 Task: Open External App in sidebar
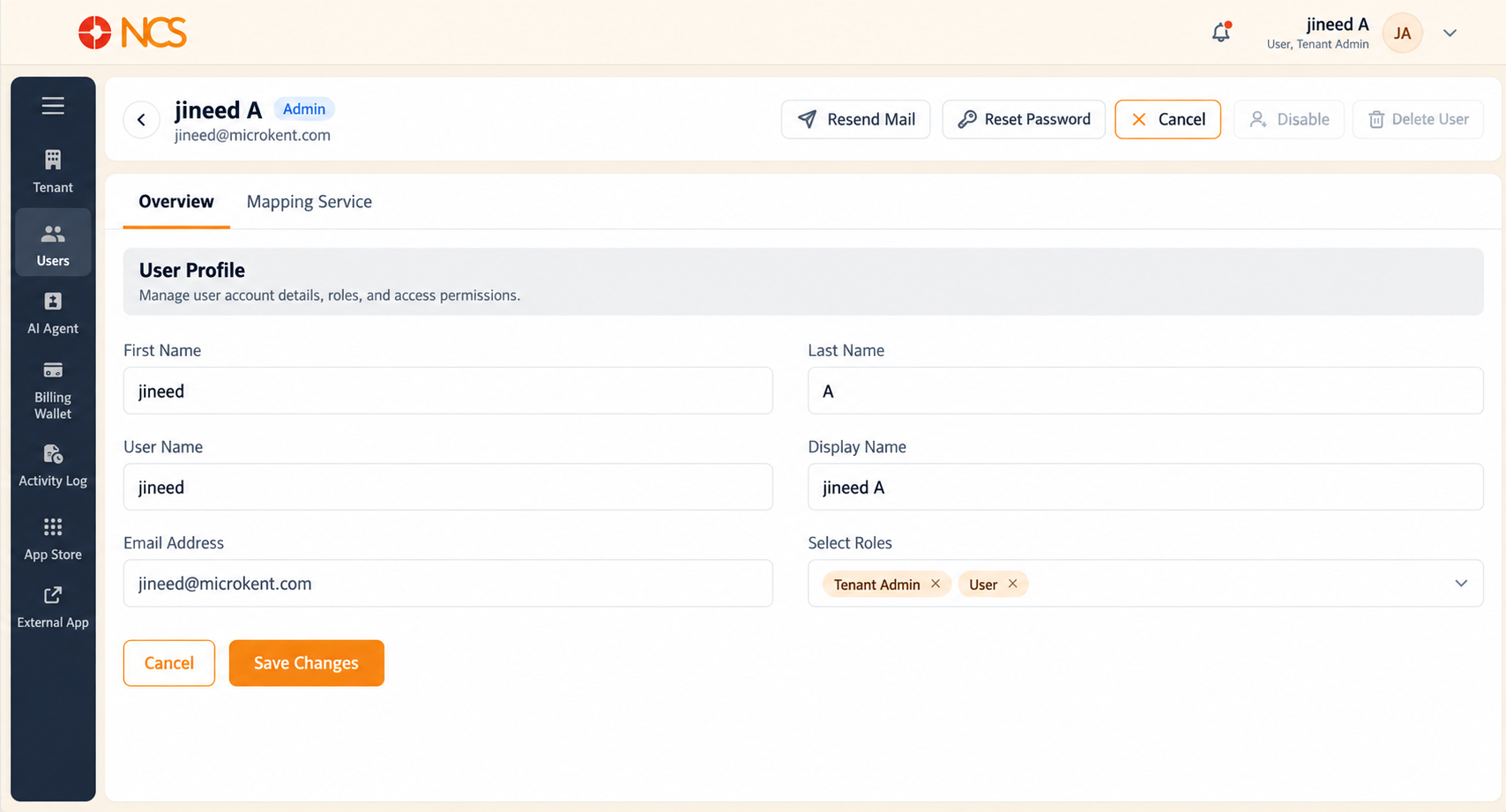coord(53,607)
